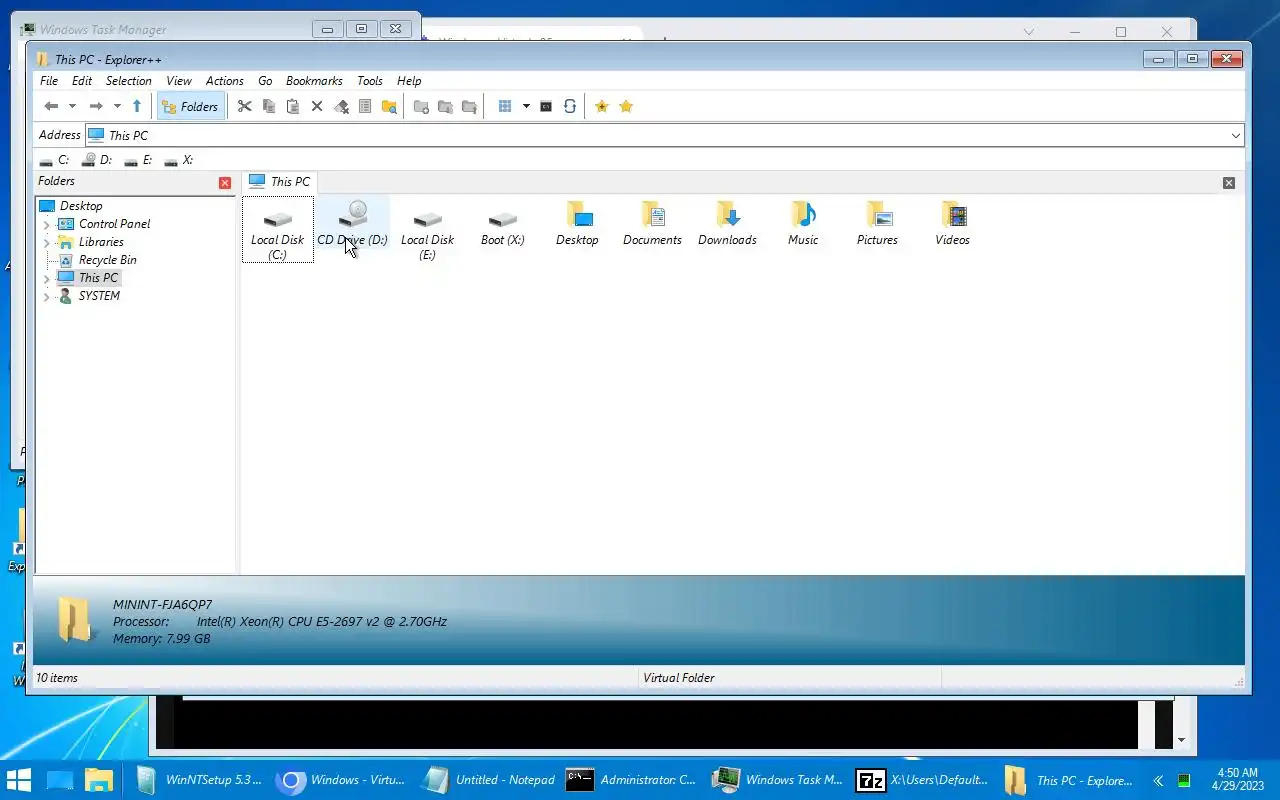Viewport: 1280px width, 800px height.
Task: Open the Actions menu
Action: (225, 81)
